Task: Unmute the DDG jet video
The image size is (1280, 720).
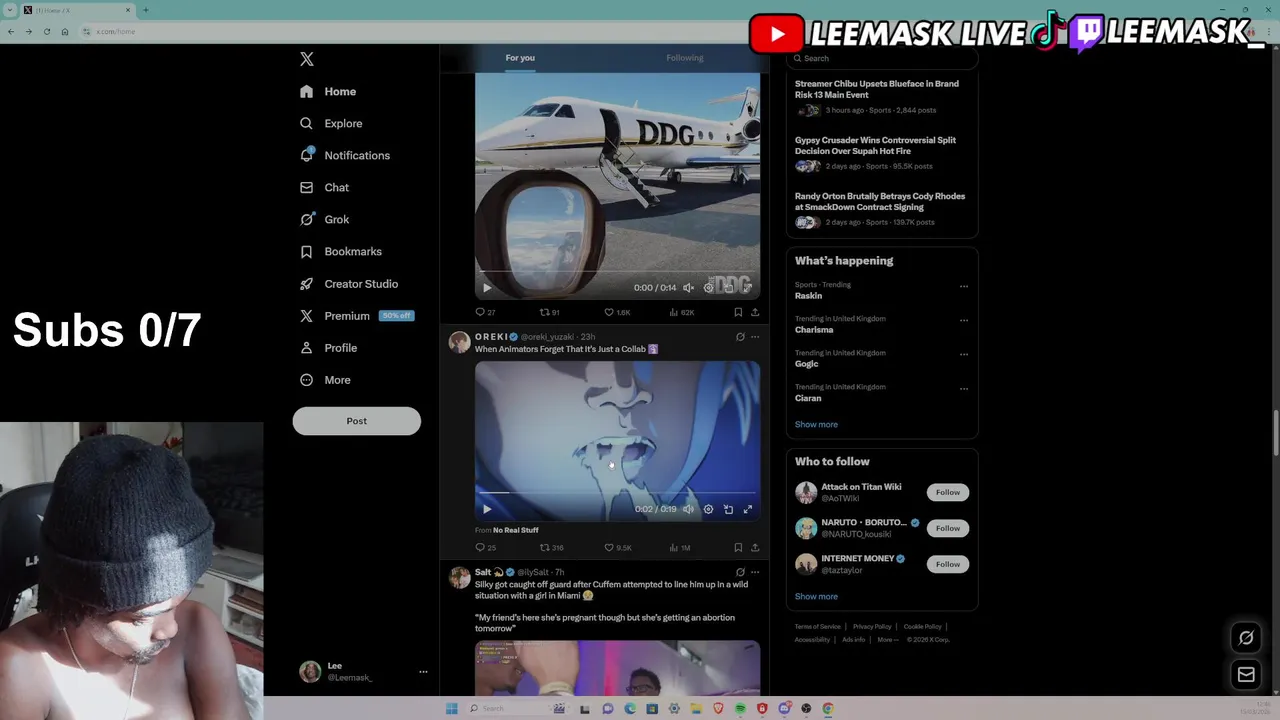Action: [x=688, y=288]
